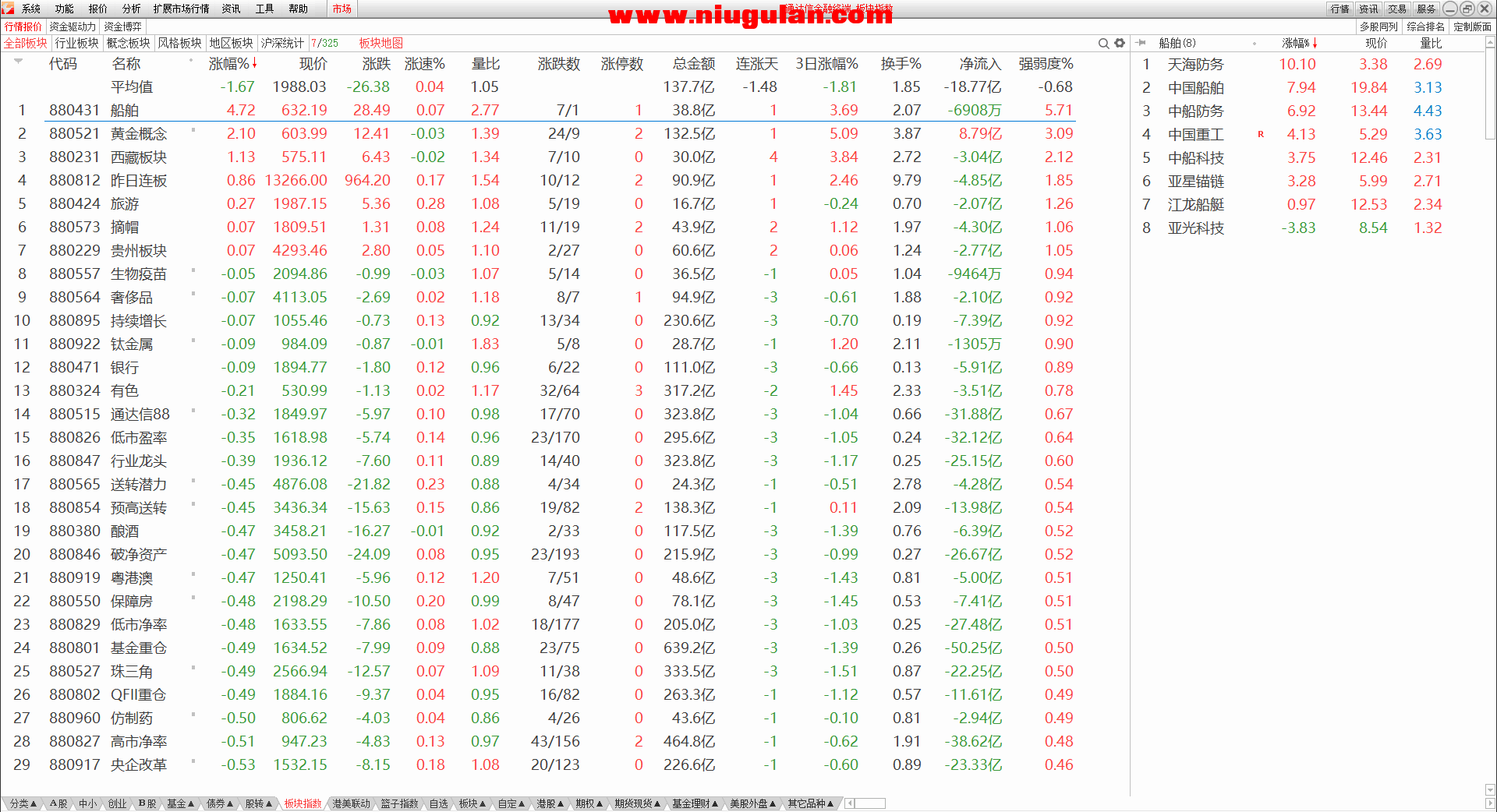Expand the 期货现货▲ bottom tab
The image size is (1497, 812).
pyautogui.click(x=638, y=803)
